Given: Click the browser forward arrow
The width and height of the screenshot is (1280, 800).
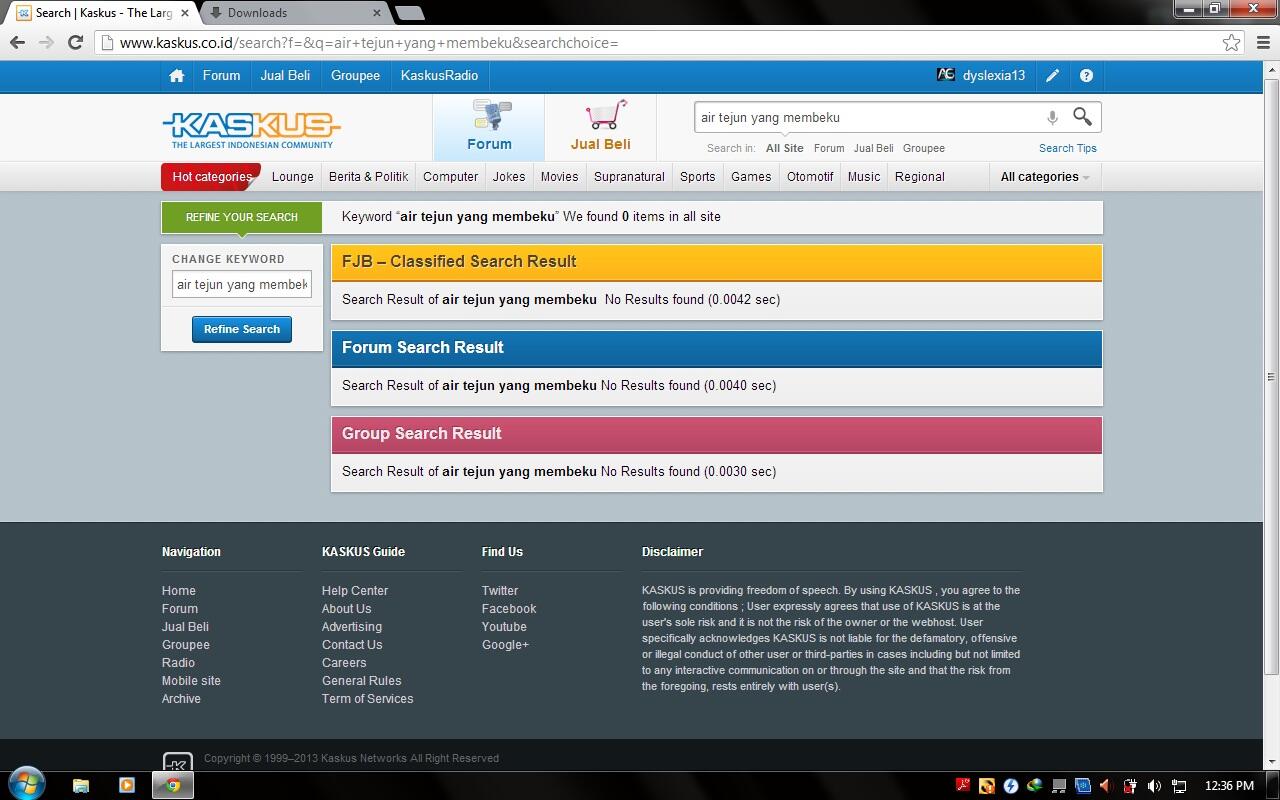Looking at the screenshot, I should pos(46,42).
